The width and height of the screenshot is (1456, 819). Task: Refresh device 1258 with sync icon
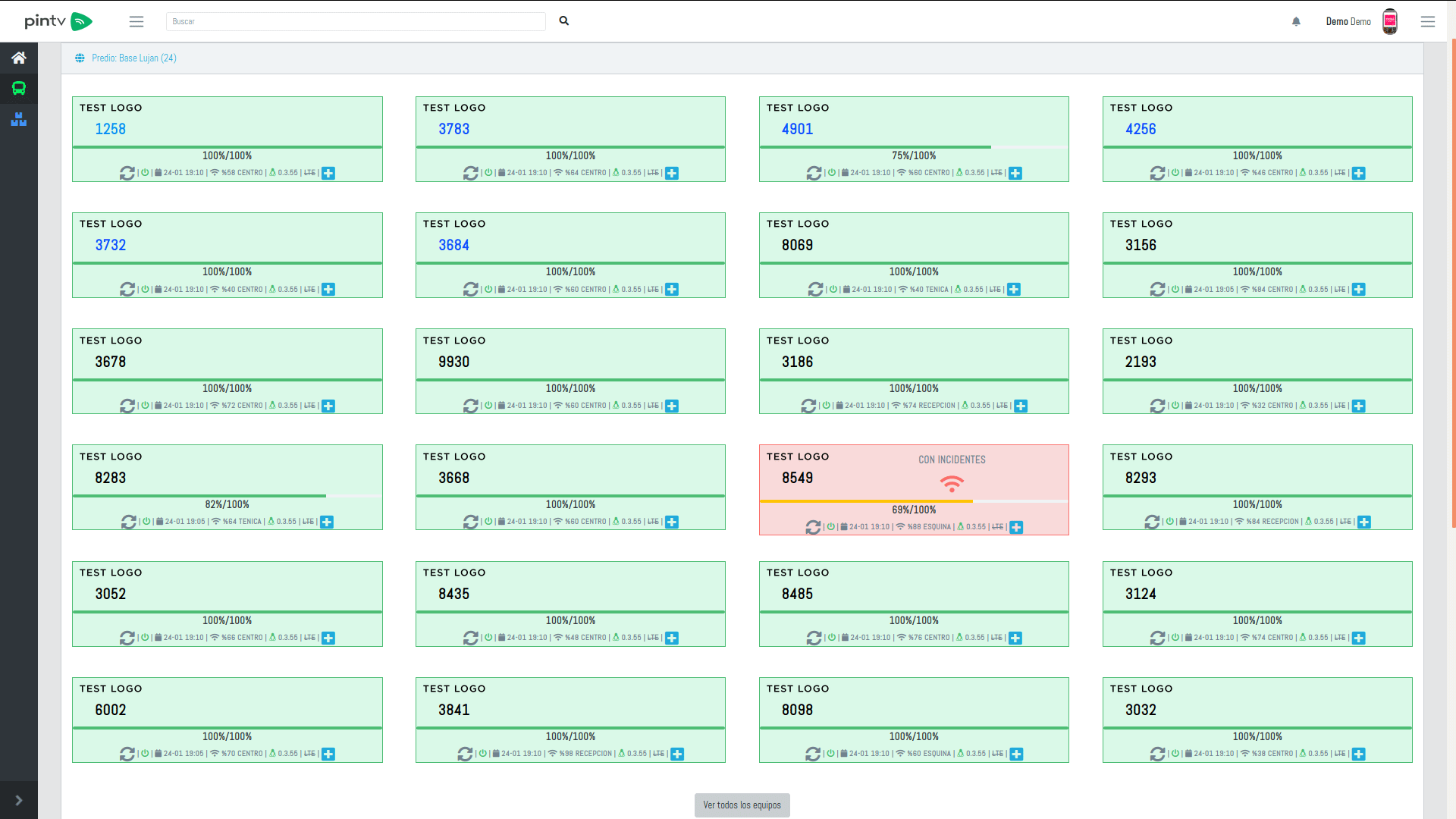click(x=127, y=174)
